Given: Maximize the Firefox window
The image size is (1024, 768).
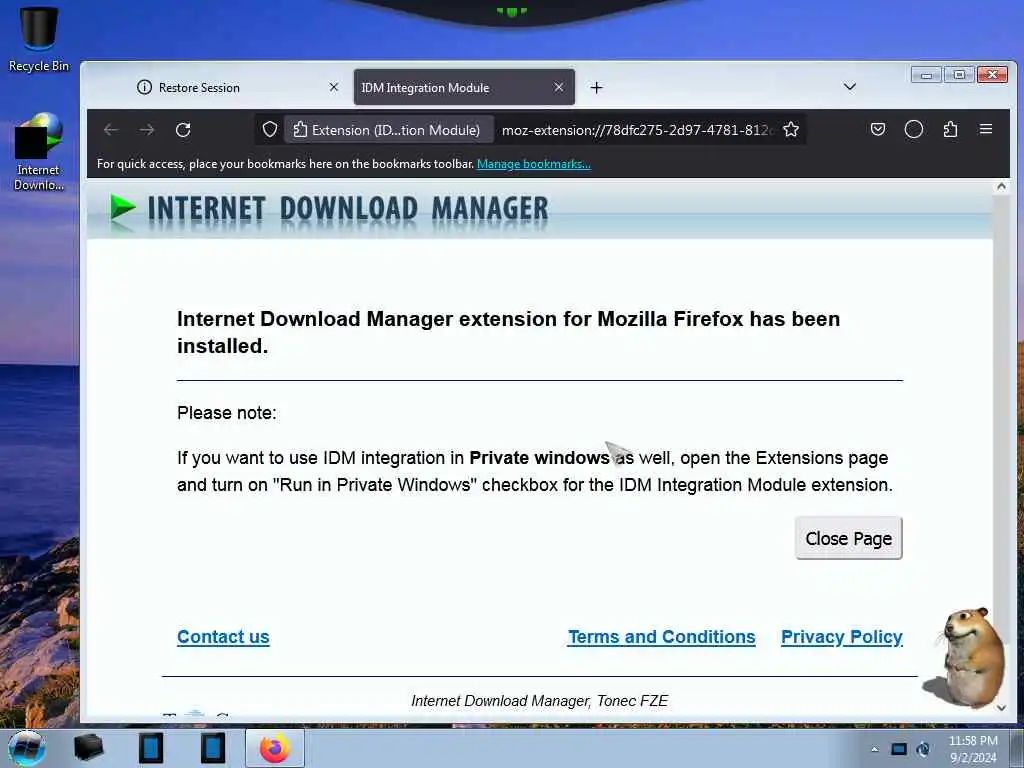Looking at the screenshot, I should pyautogui.click(x=959, y=74).
